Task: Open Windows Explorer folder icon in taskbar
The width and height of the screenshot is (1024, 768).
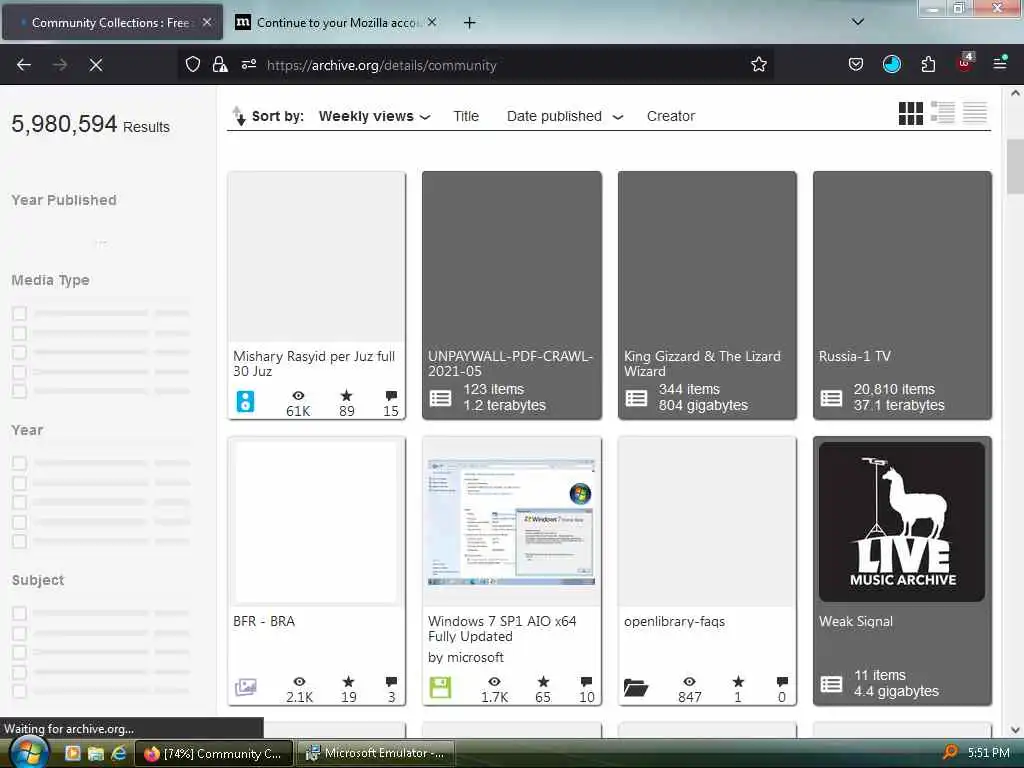Action: coord(96,753)
